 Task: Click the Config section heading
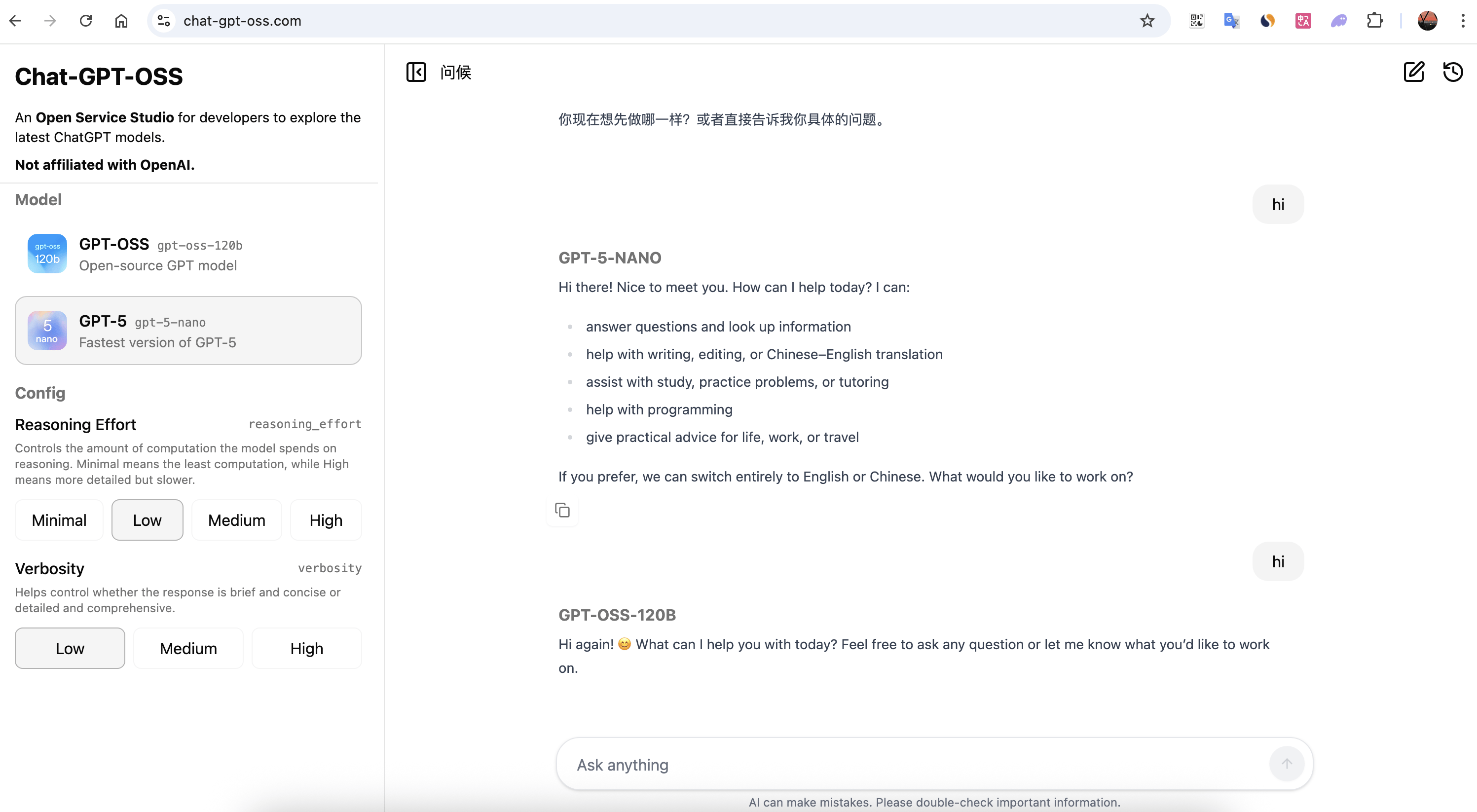click(40, 393)
